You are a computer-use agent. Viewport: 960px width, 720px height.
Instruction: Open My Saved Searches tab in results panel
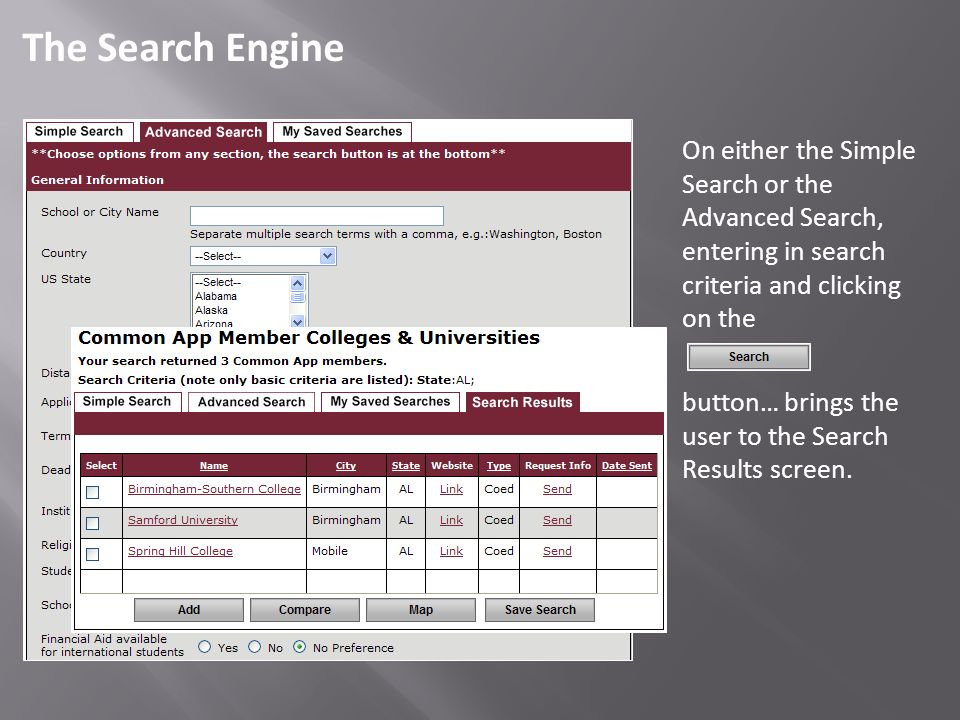(390, 402)
